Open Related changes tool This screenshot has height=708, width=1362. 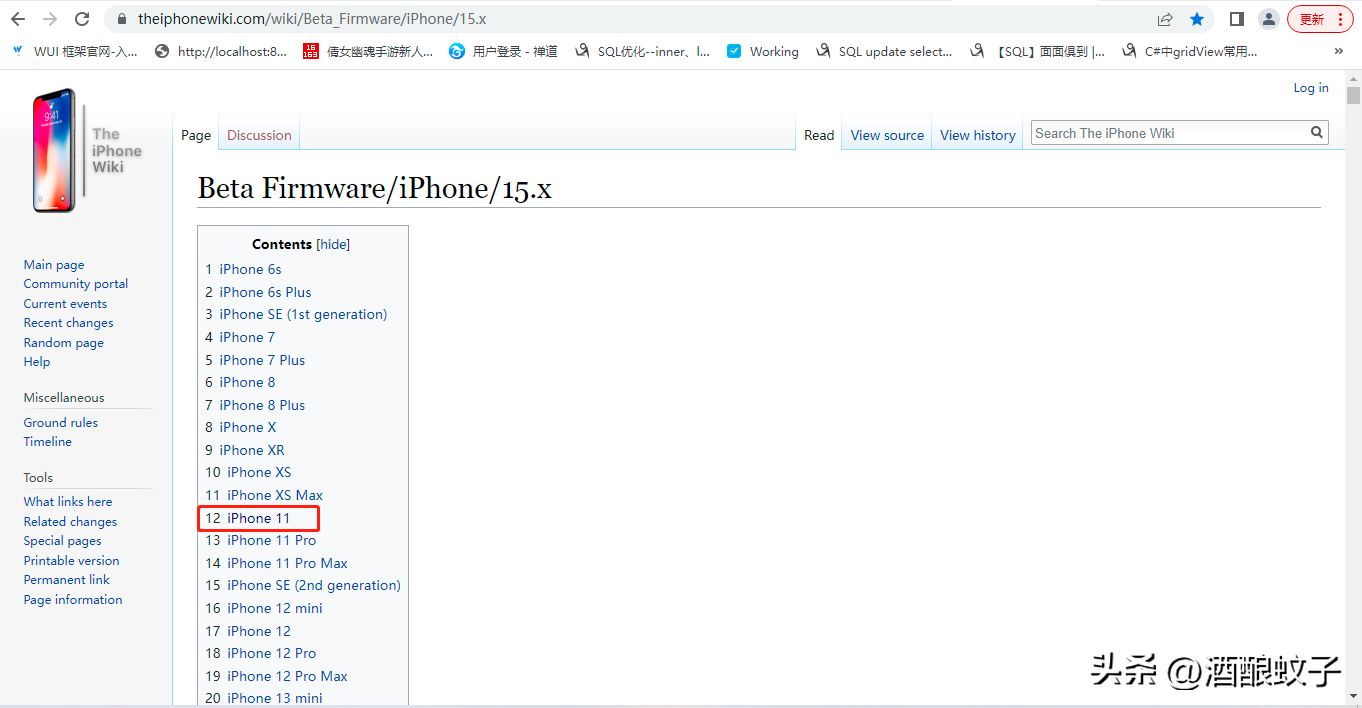click(x=70, y=522)
